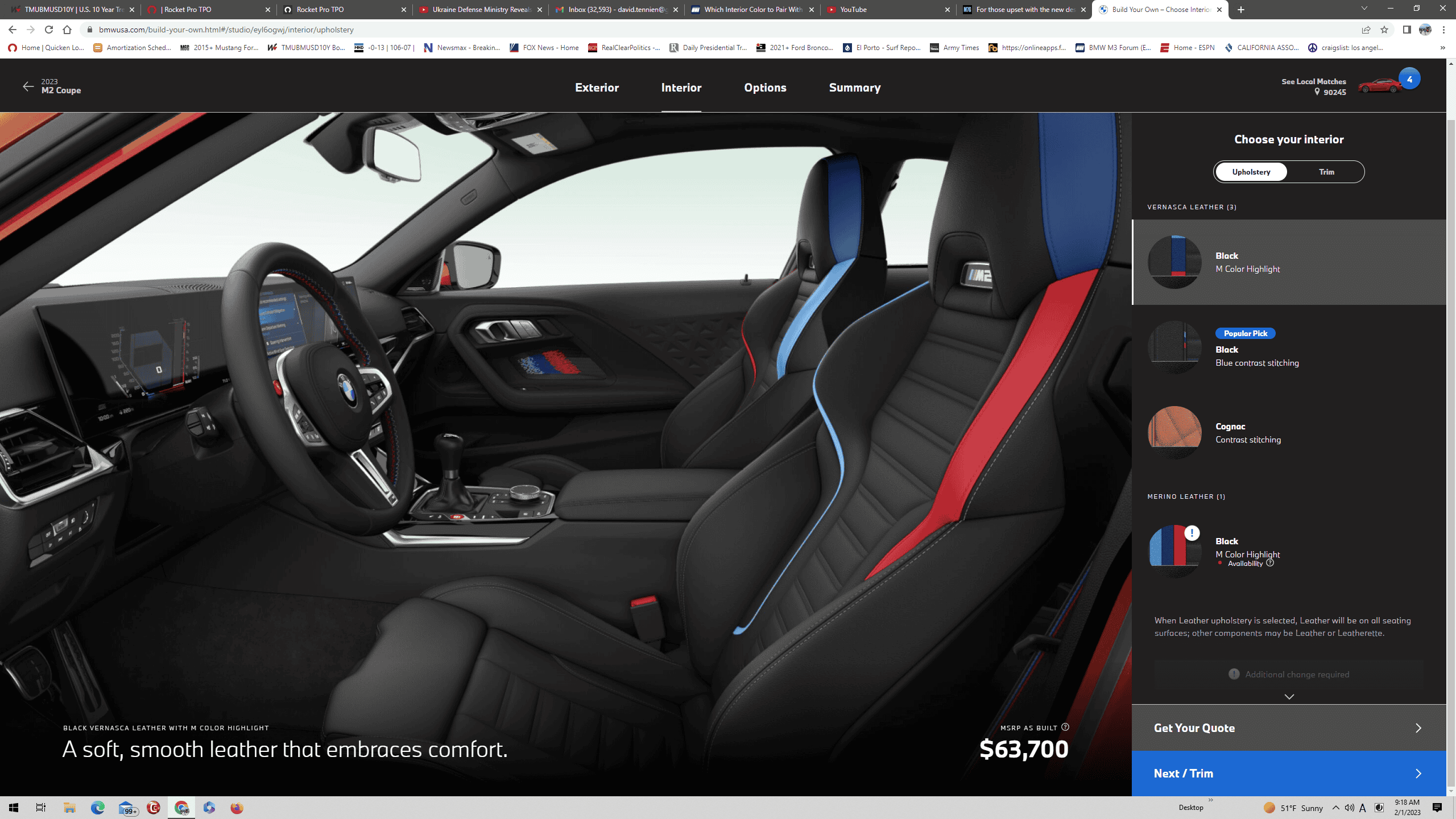Open the Chrome three-dot menu

coord(1443,30)
